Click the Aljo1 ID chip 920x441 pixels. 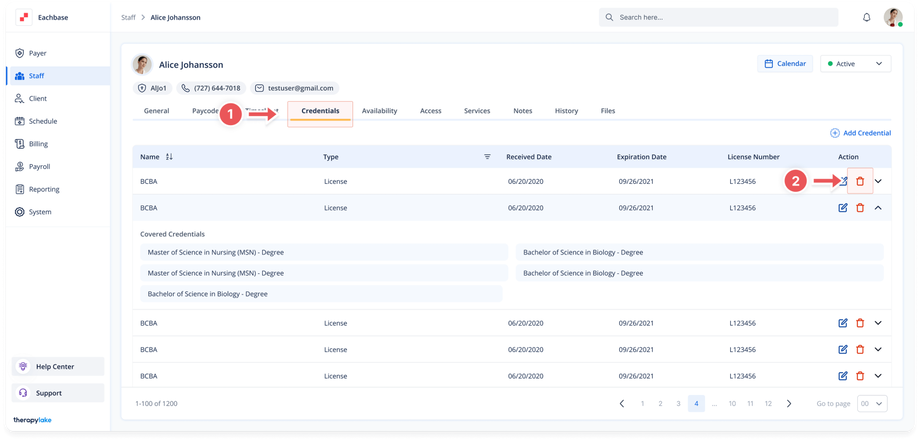(153, 88)
